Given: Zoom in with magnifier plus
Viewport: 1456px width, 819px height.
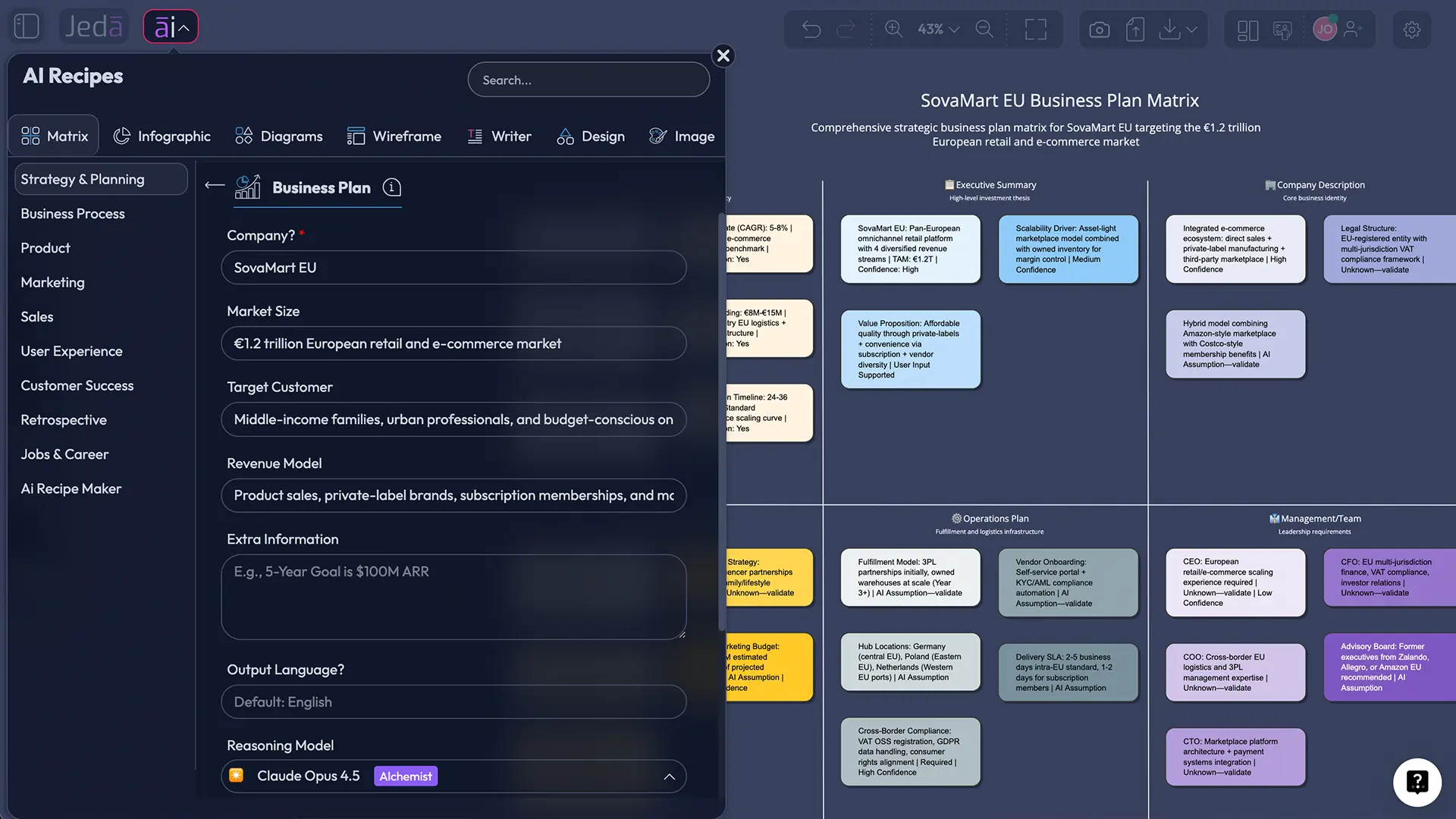Looking at the screenshot, I should [893, 29].
